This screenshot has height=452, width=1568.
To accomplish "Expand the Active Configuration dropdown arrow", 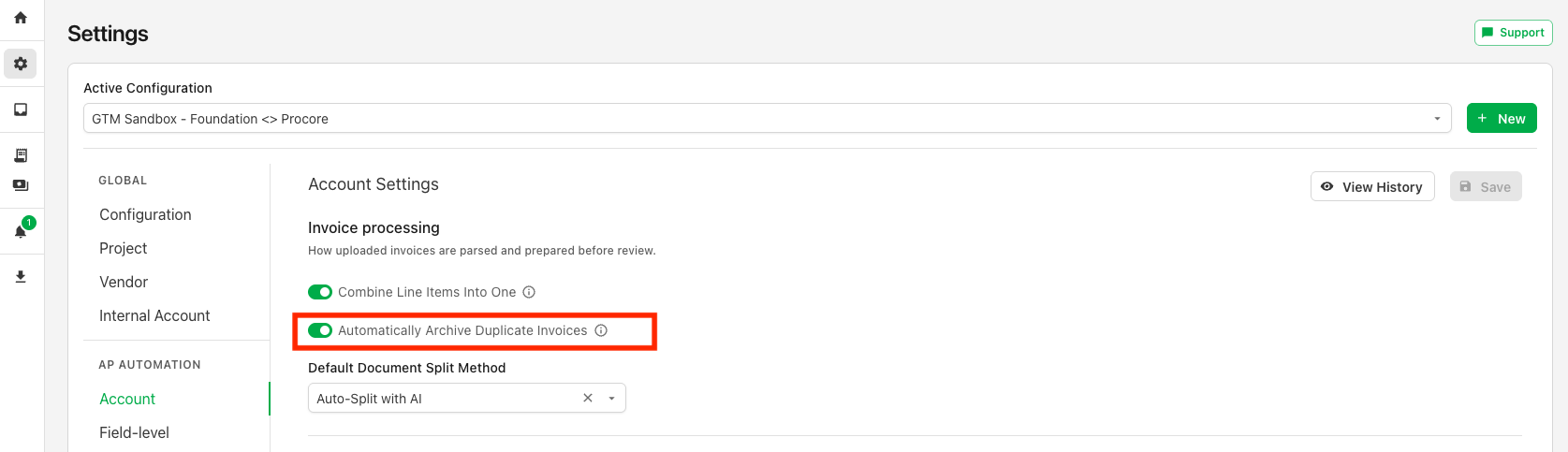I will pos(1437,119).
